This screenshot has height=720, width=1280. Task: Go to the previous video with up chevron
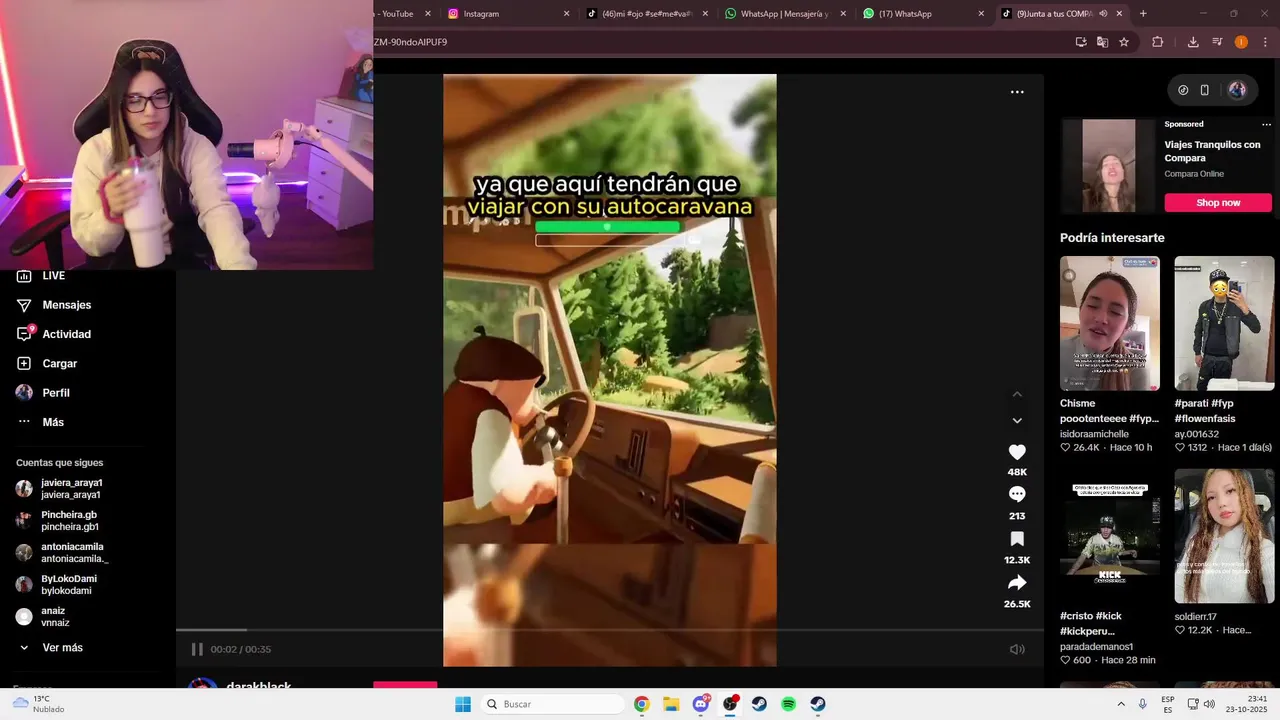[1017, 394]
